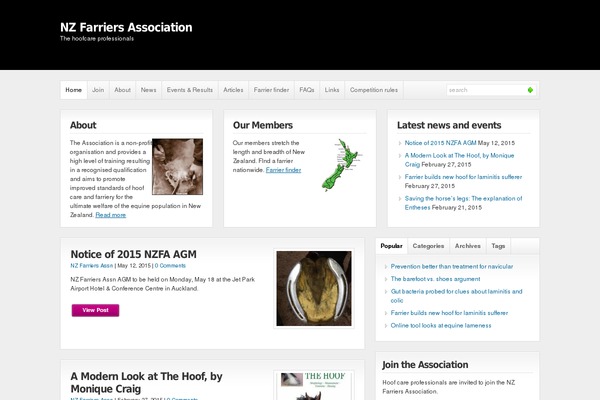Open the Join menu item
Screen dimensions: 600x400
point(98,90)
